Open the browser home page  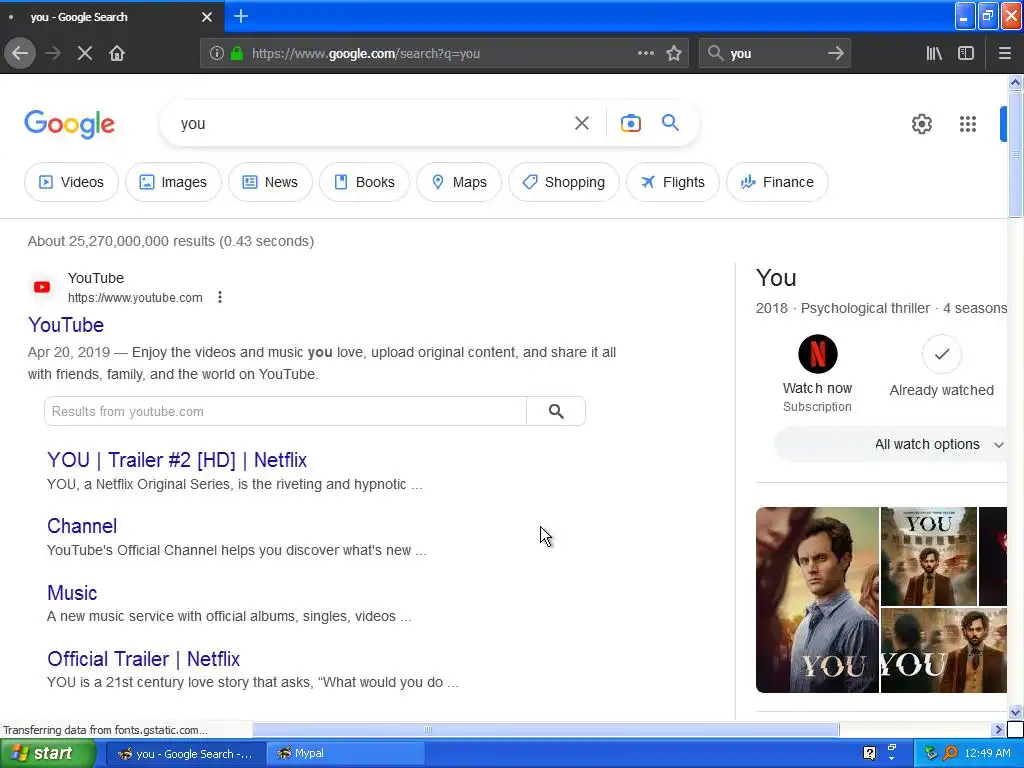117,53
